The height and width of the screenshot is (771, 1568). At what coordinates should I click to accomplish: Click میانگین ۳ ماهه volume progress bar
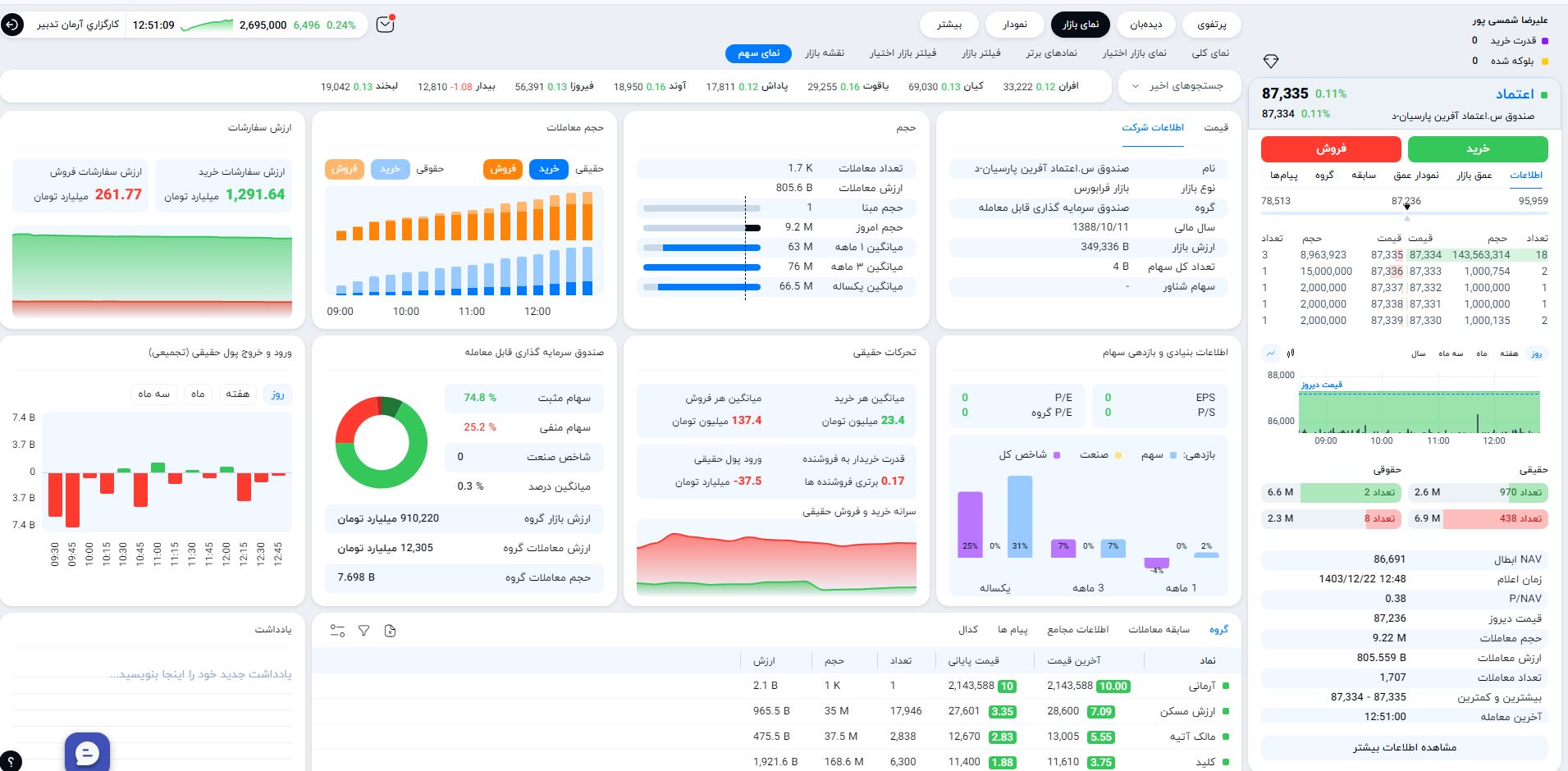(x=702, y=267)
